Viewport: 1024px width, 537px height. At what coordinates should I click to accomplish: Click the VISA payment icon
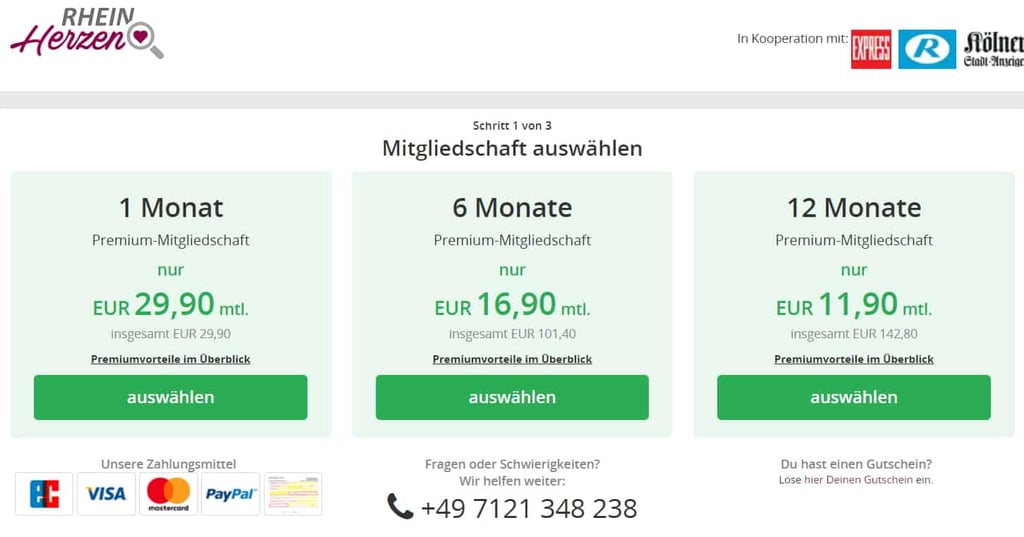[106, 494]
